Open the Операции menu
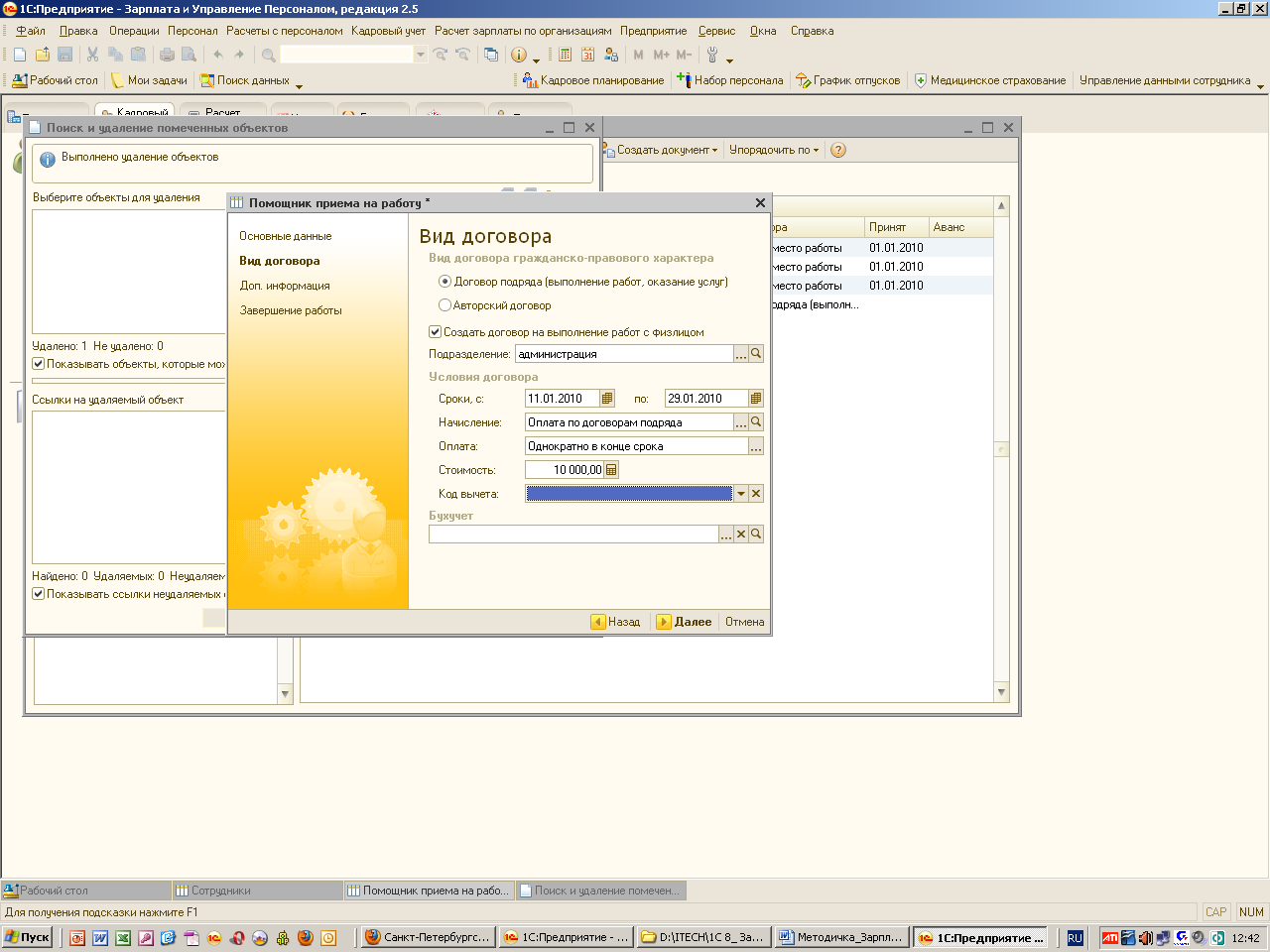 [134, 31]
